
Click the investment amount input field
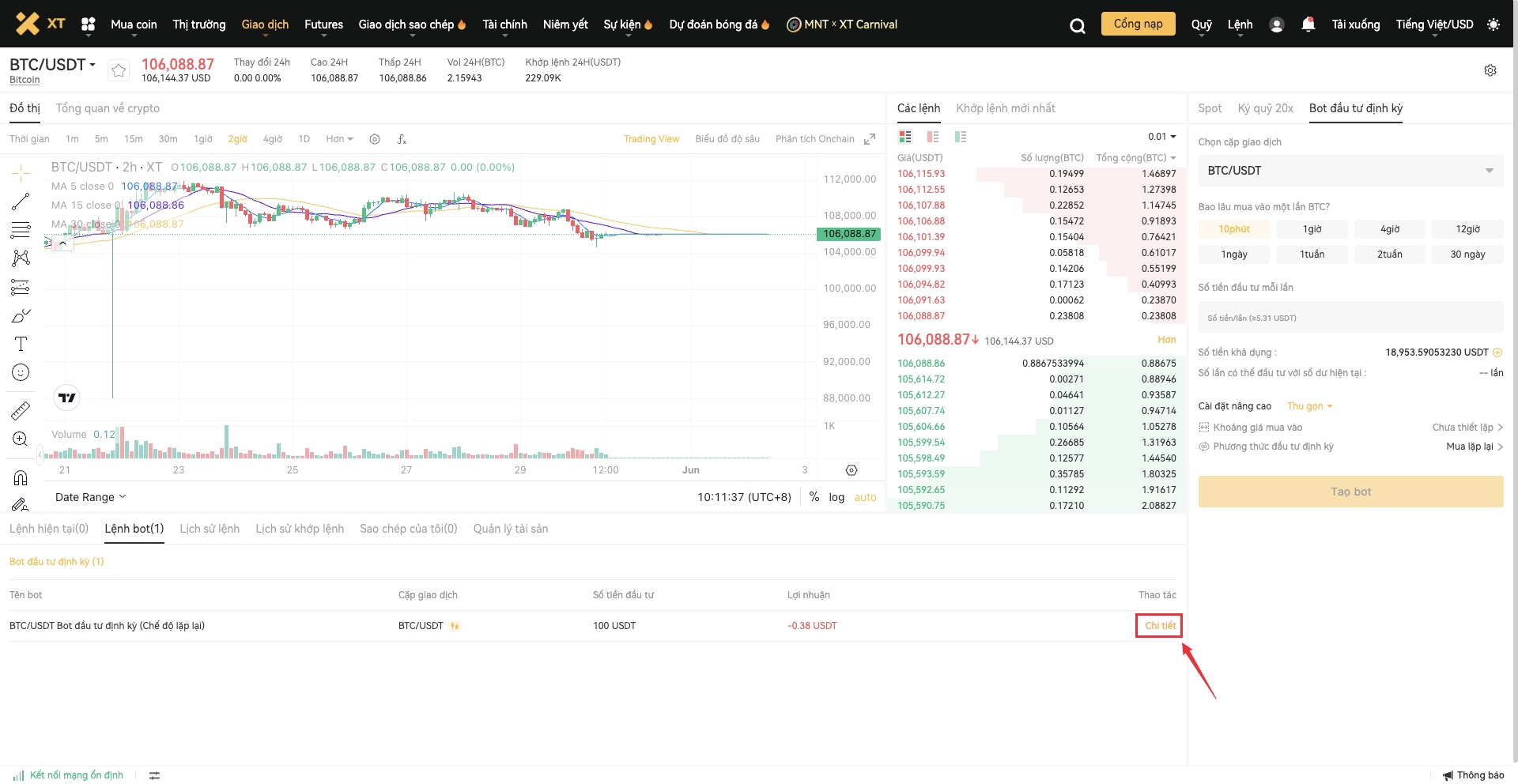point(1350,318)
